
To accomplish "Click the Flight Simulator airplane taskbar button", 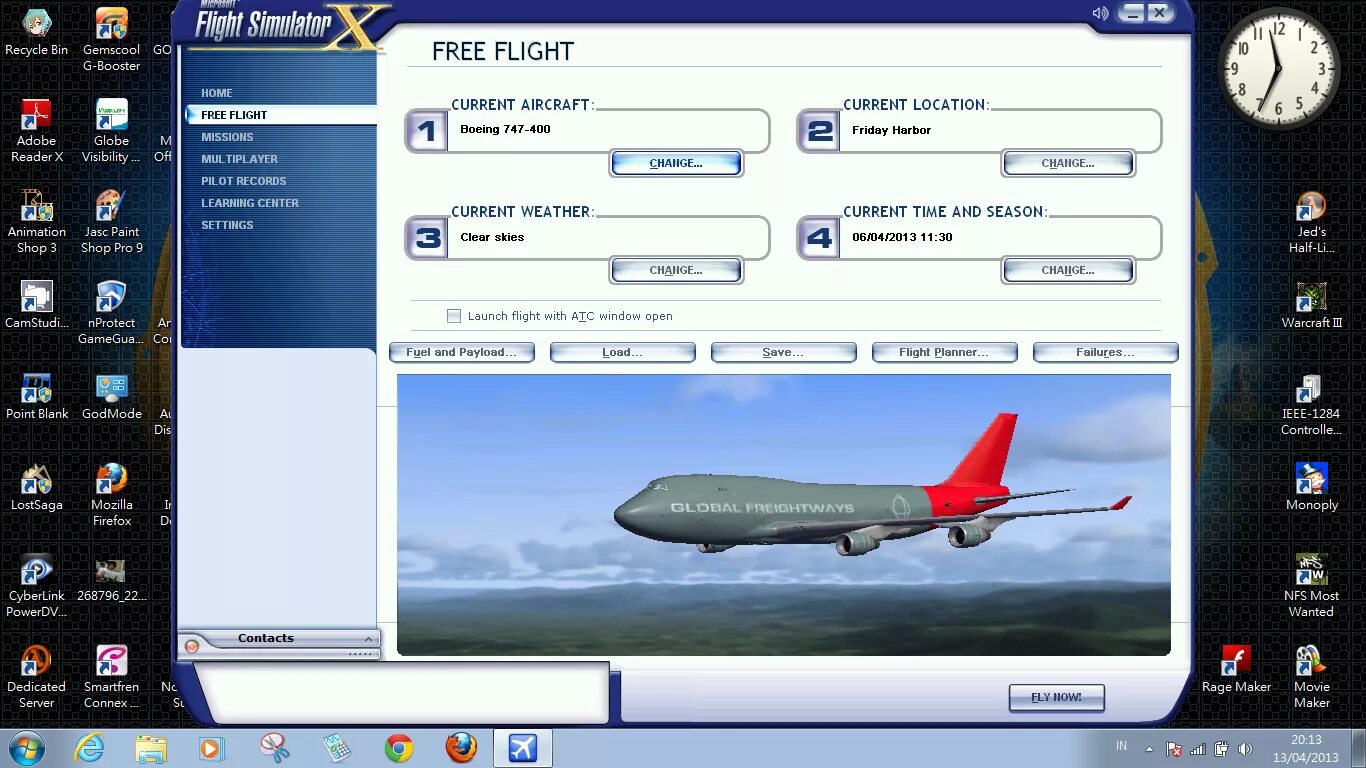I will (522, 748).
